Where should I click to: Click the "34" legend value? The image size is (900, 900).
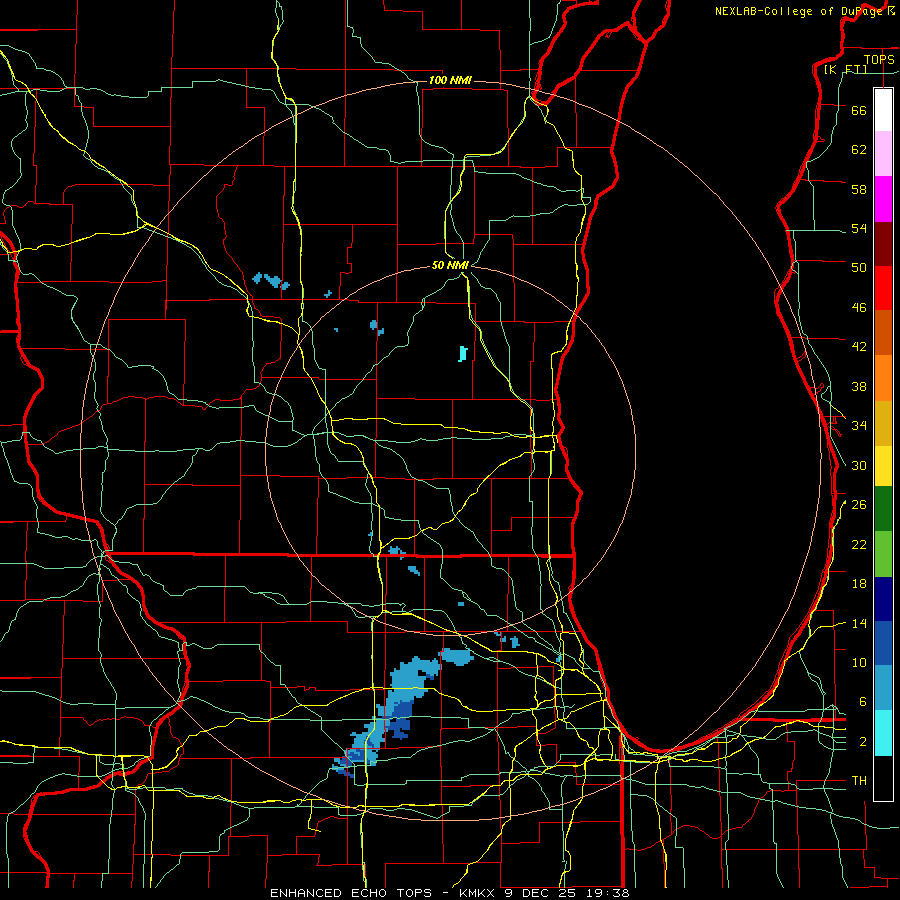859,426
